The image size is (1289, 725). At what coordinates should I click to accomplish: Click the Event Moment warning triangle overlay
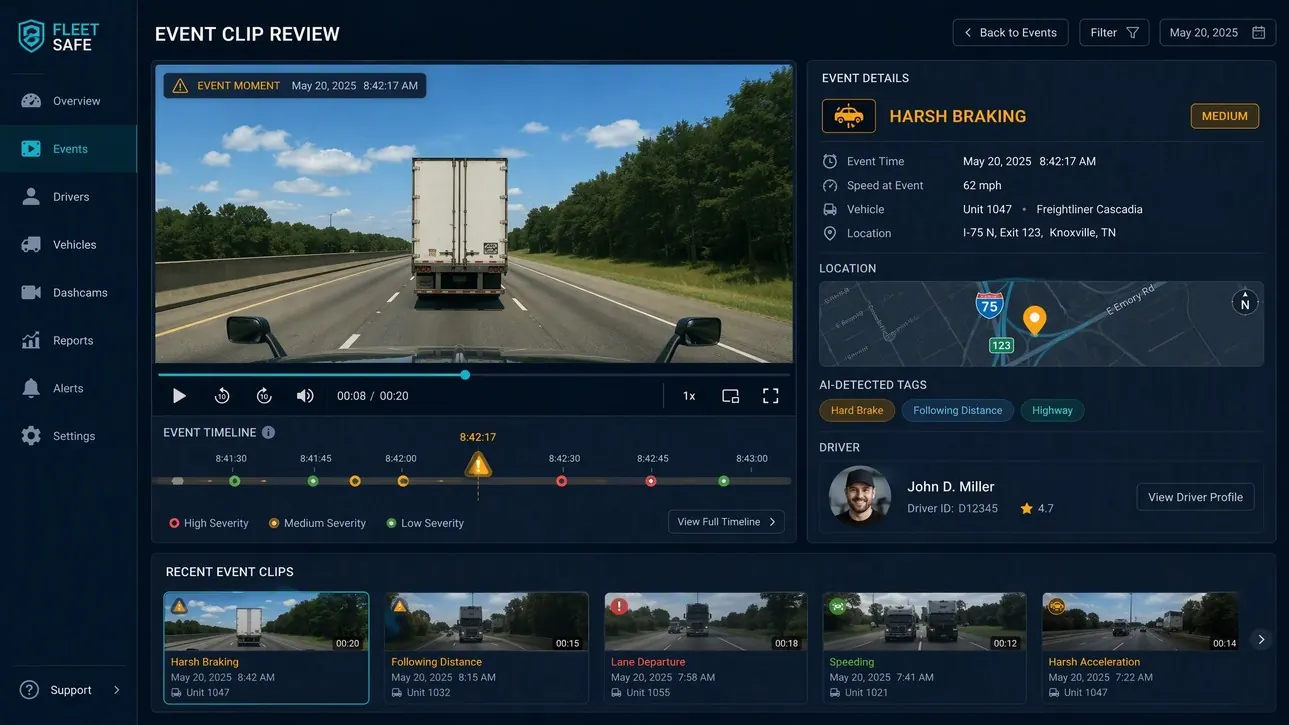(x=180, y=86)
